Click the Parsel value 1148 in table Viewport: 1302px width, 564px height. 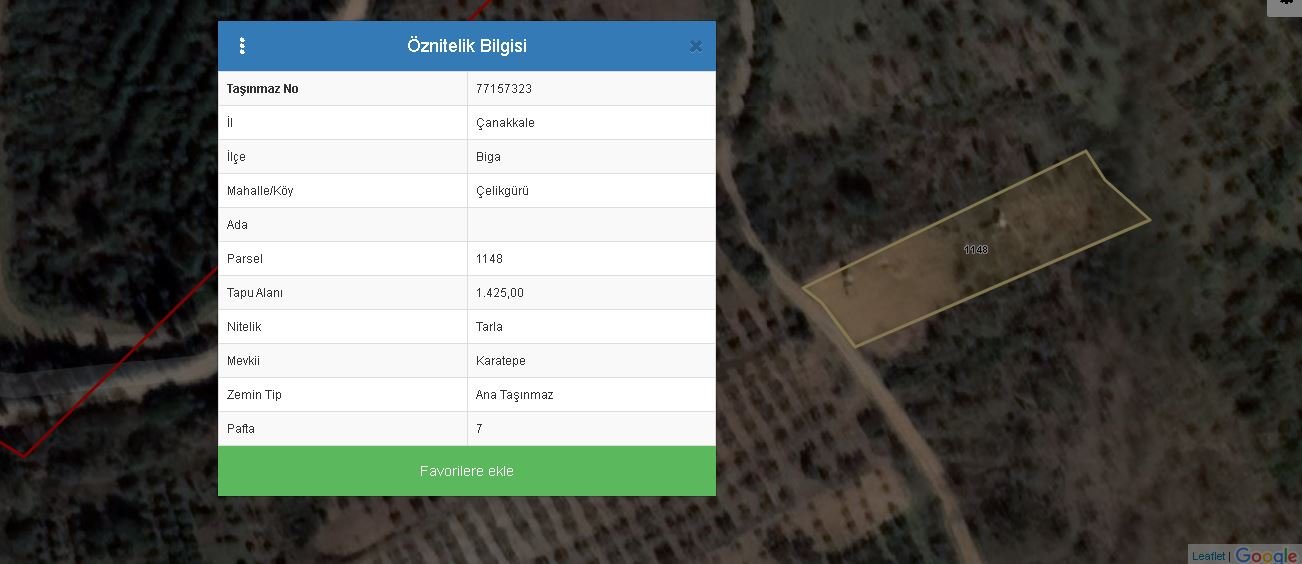click(x=490, y=259)
